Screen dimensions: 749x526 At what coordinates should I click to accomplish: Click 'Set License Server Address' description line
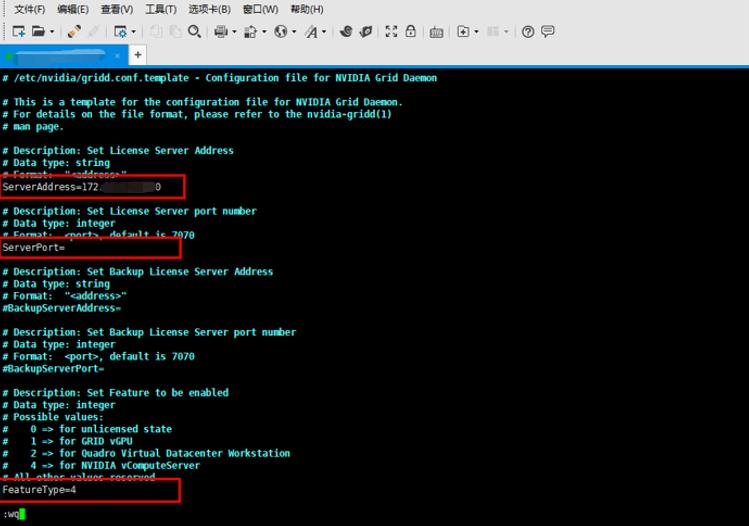click(x=118, y=150)
